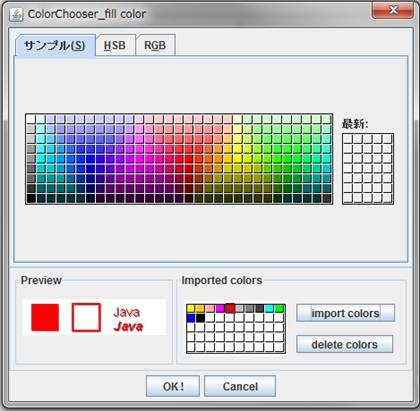The width and height of the screenshot is (420, 411).
Task: Pick the highlighted red imported swatch
Action: 230,308
